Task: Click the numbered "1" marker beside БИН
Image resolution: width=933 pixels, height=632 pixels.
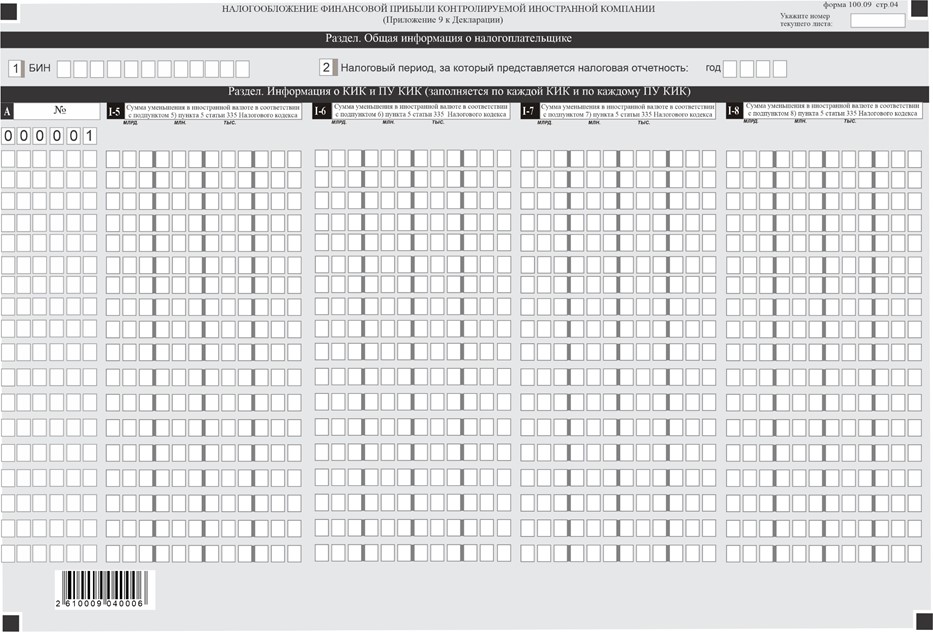Action: [x=15, y=68]
